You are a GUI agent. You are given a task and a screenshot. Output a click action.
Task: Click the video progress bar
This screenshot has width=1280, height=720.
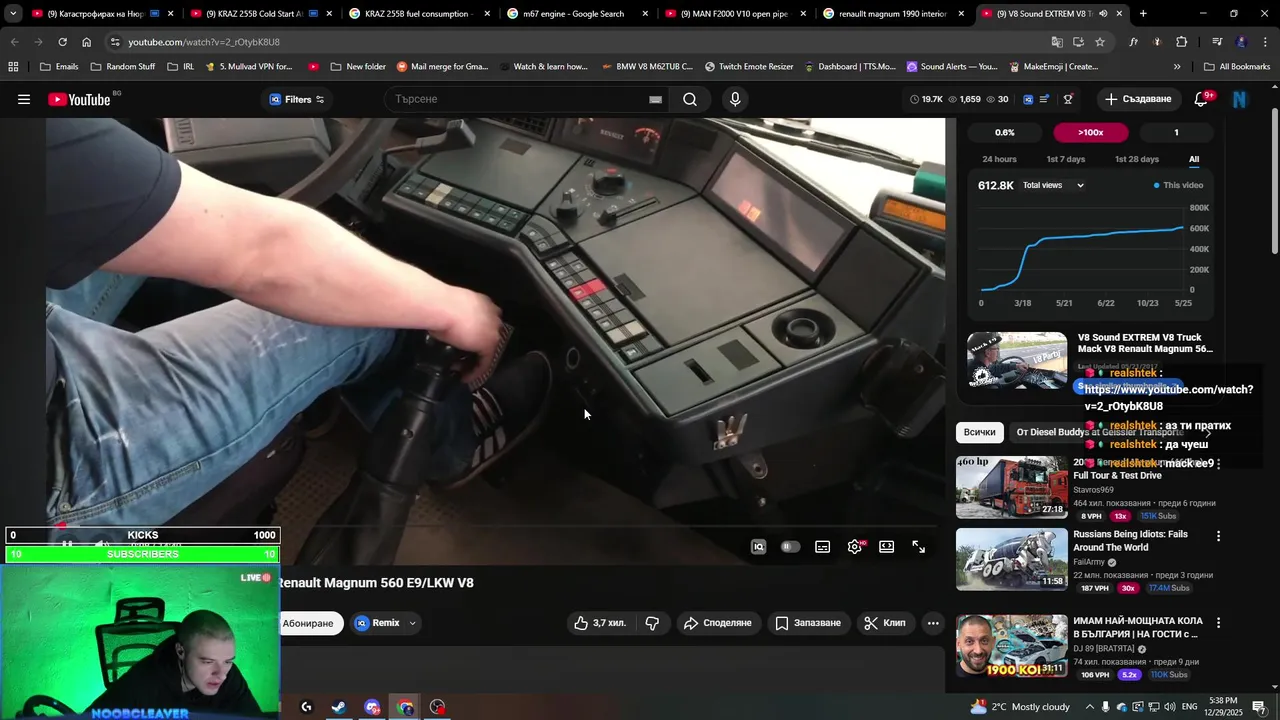point(495,526)
